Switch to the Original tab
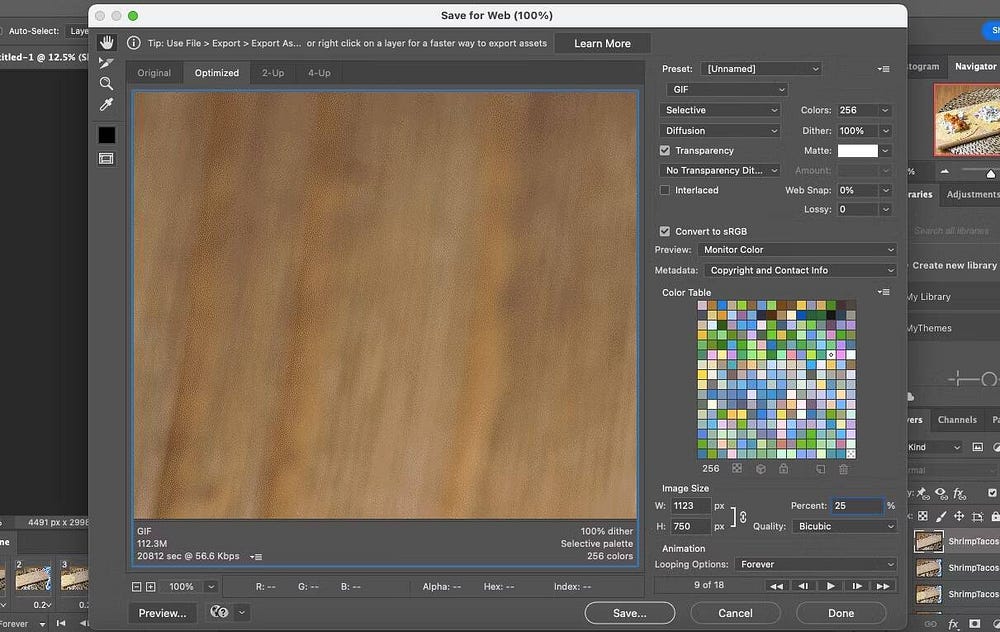The image size is (1000, 632). coord(154,73)
